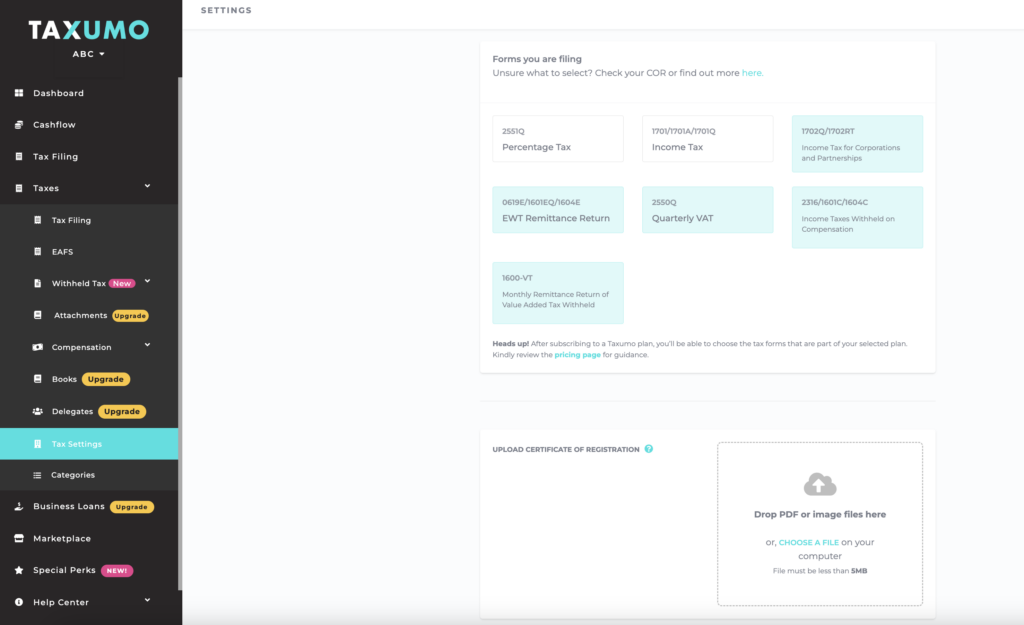Screen dimensions: 1024x625
Task: Click the help icon beside Upload Certificate
Action: point(649,449)
